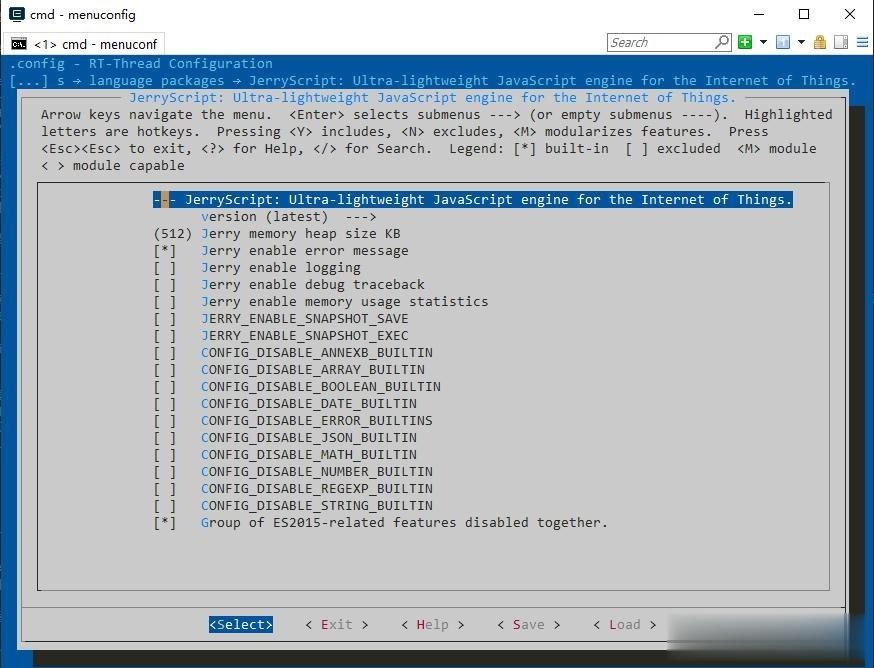Toggle CONFIG_DISABLE_ARRAY_BUILTIN checkbox
The image size is (874, 668).
coord(164,370)
